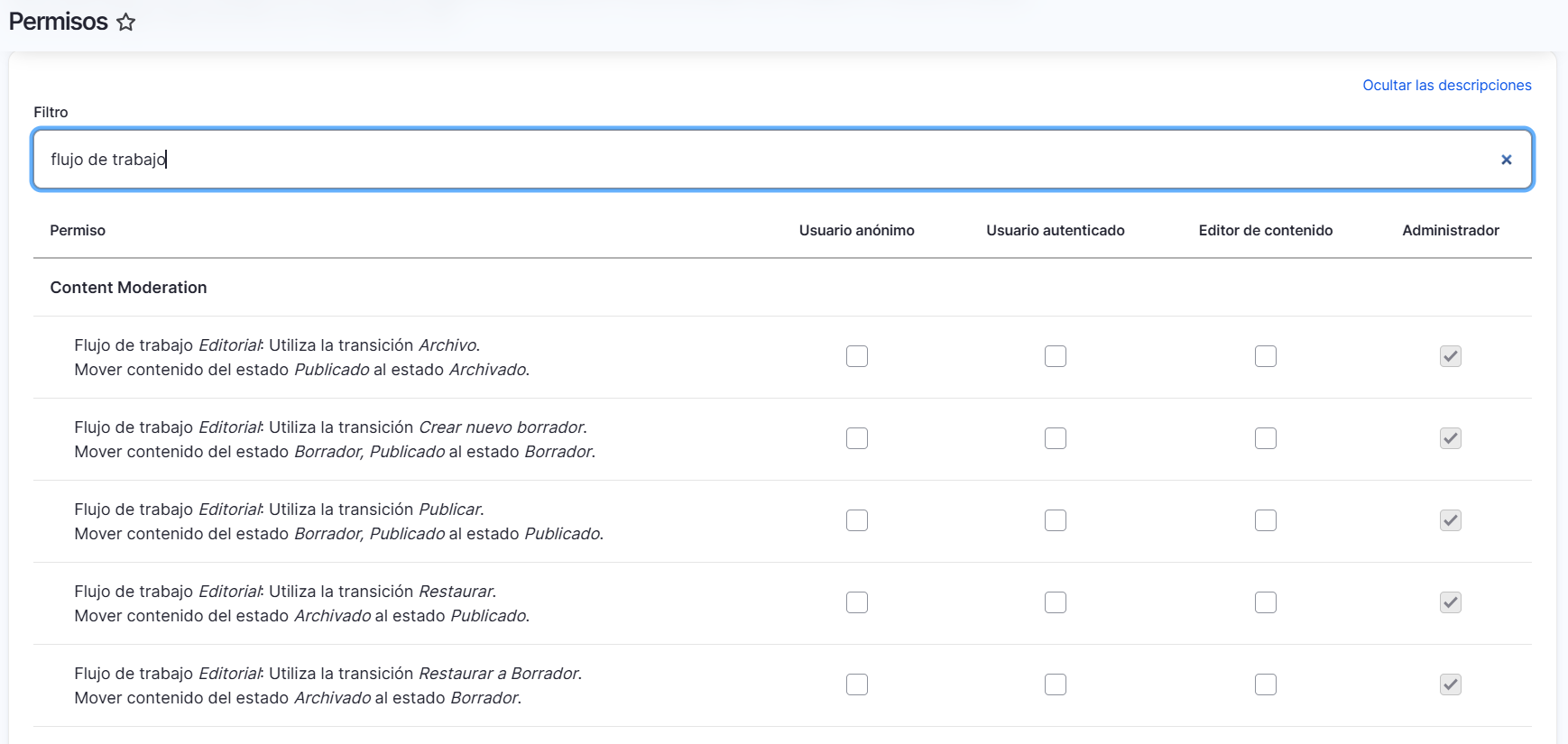Check Usuario anónimo for transición Publicar
The image size is (1568, 744).
857,520
